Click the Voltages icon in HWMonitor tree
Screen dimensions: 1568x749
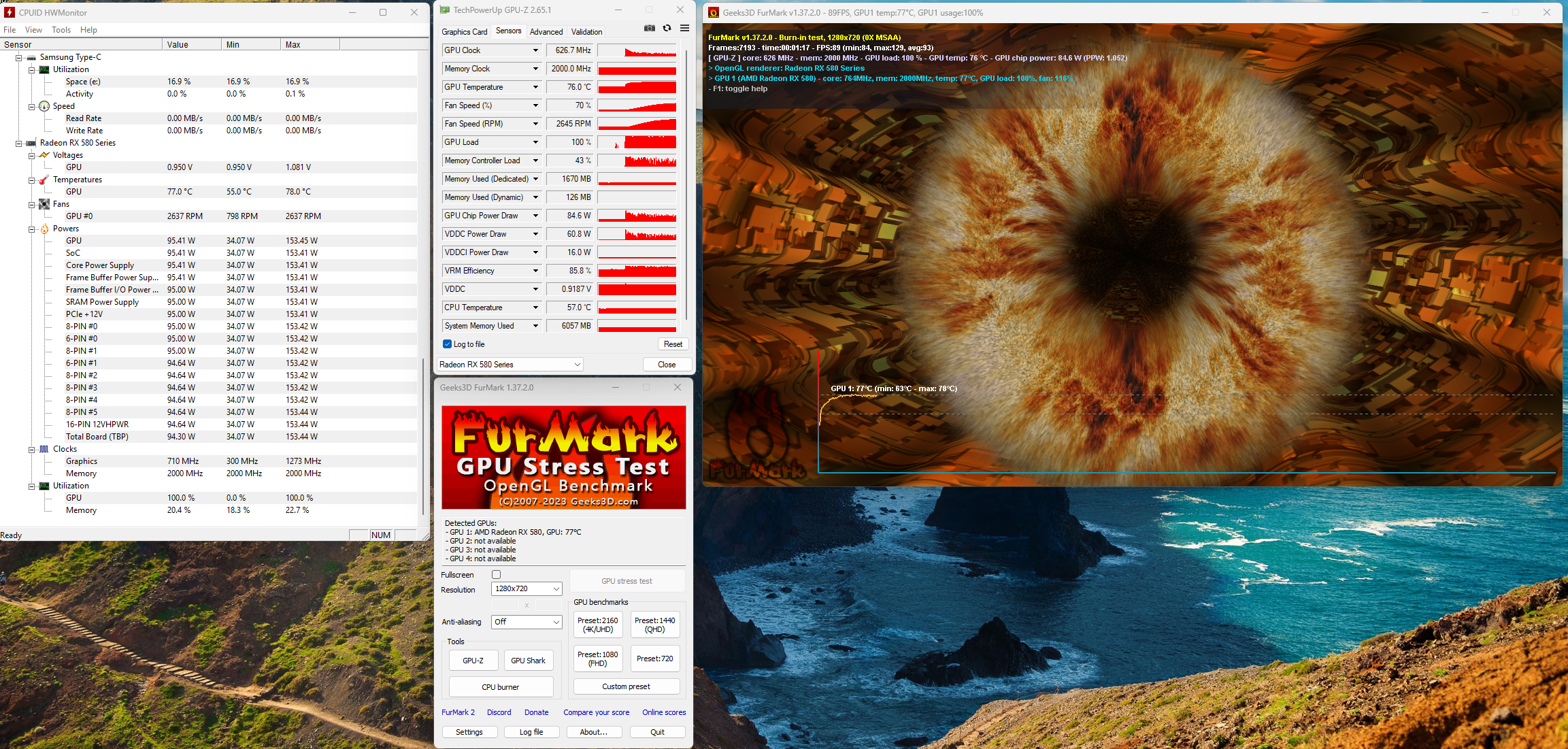(44, 155)
